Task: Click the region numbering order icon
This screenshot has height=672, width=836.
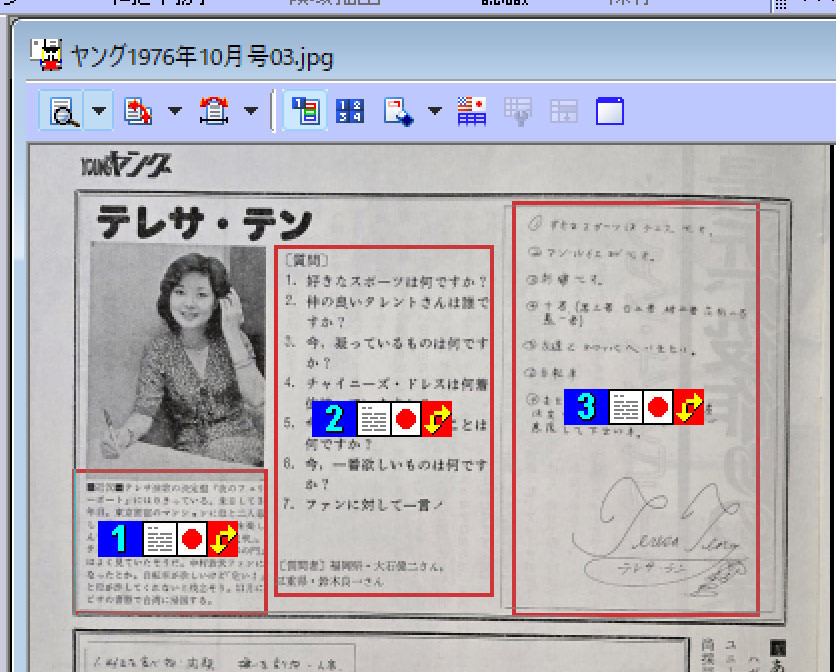Action: pyautogui.click(x=349, y=111)
